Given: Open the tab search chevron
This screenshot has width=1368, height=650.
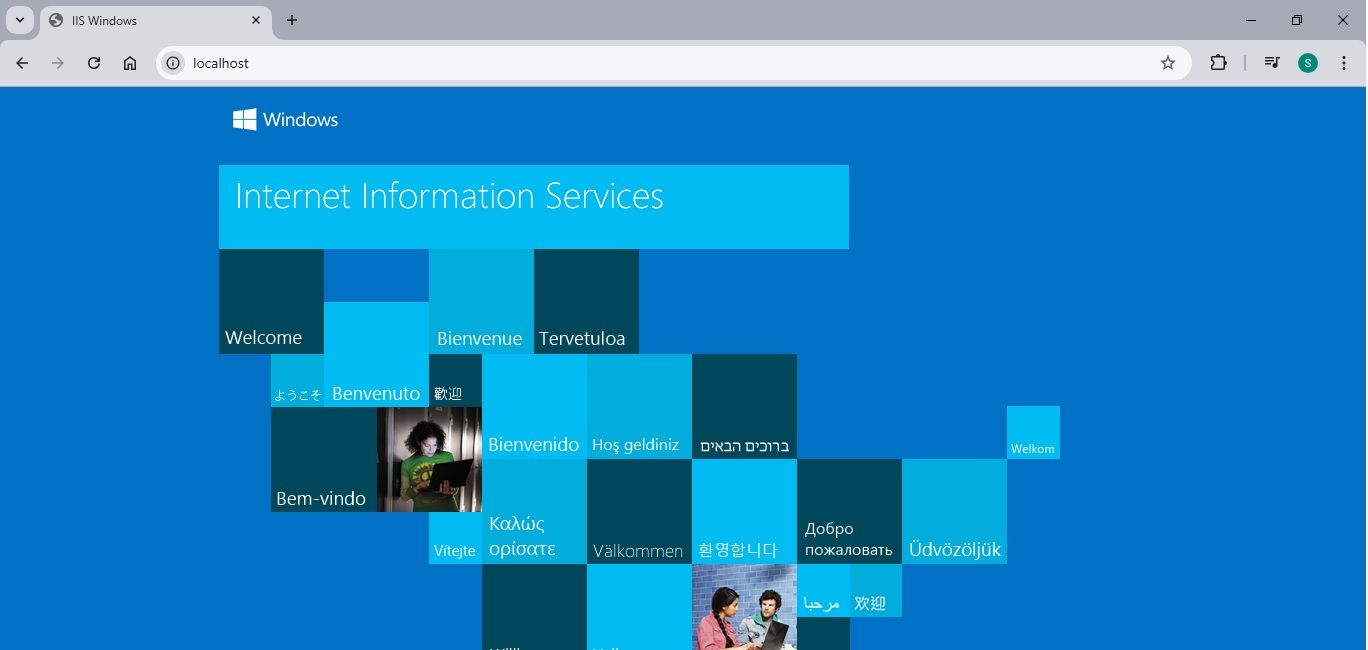Looking at the screenshot, I should click(19, 20).
